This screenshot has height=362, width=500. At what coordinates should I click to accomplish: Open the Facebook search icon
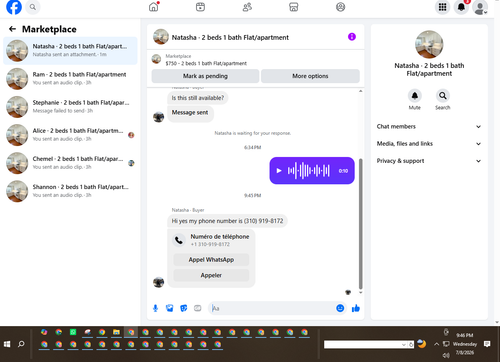(33, 7)
